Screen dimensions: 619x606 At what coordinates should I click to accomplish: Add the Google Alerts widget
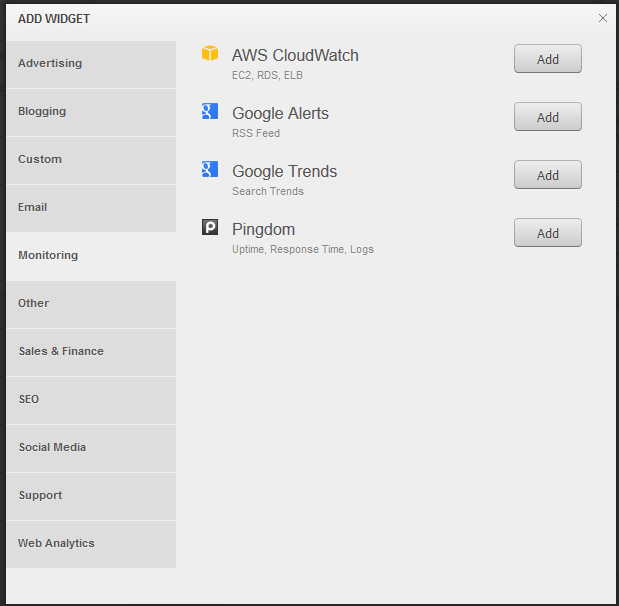548,117
